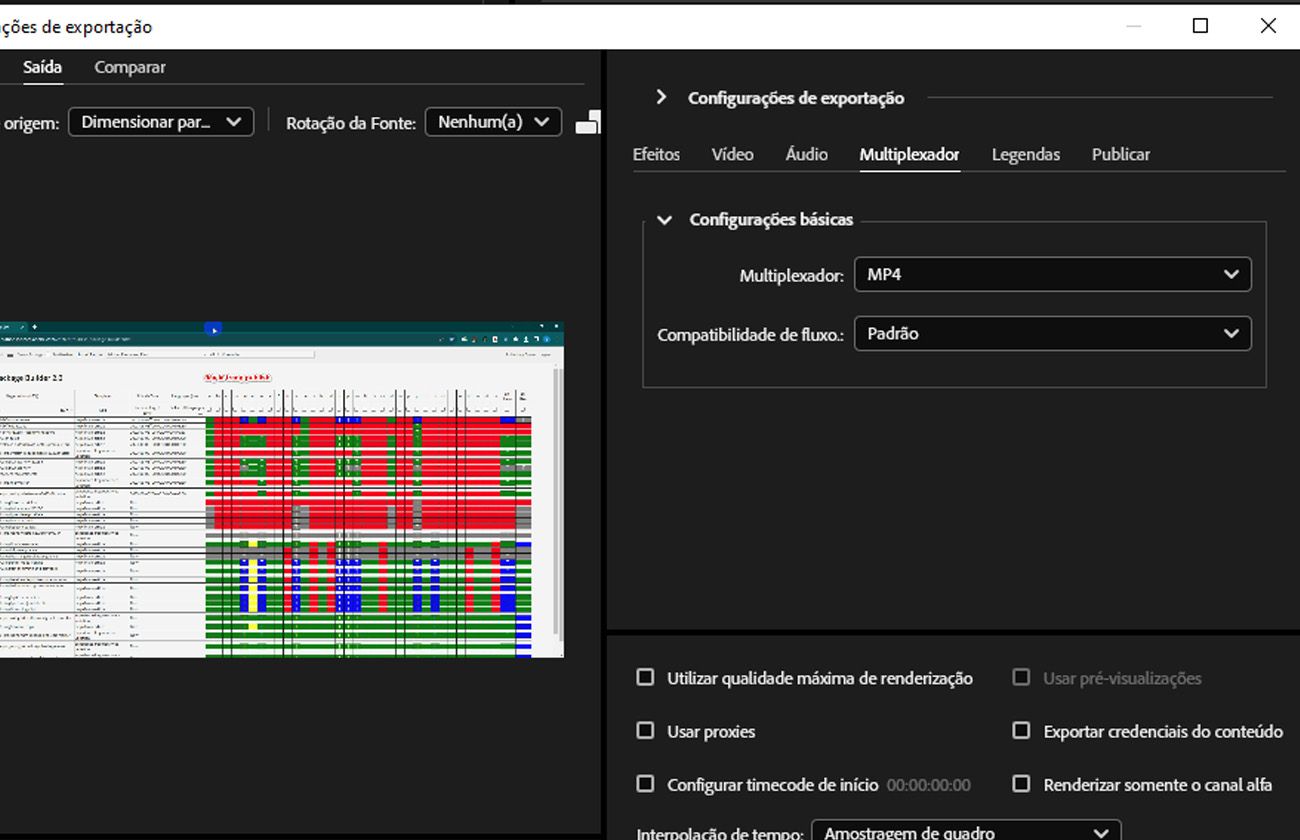Check the Usar proxies option

tap(645, 731)
